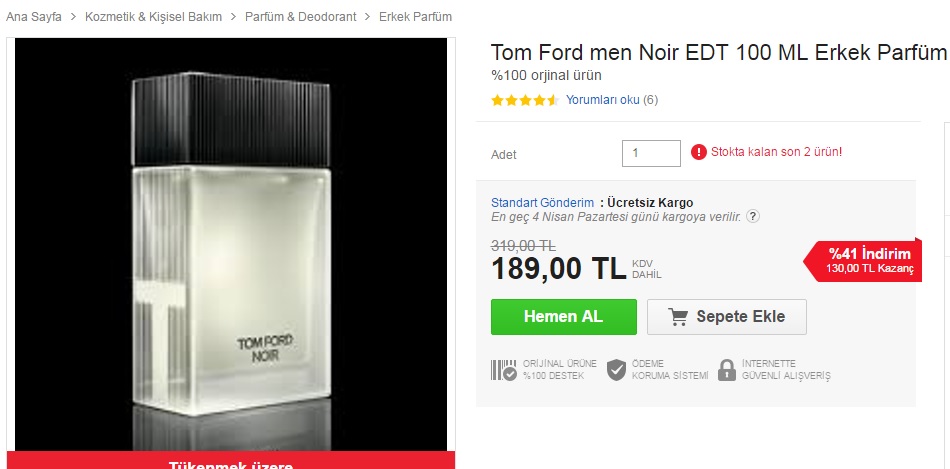
Task: Click the Hemen AL green button
Action: tap(563, 317)
